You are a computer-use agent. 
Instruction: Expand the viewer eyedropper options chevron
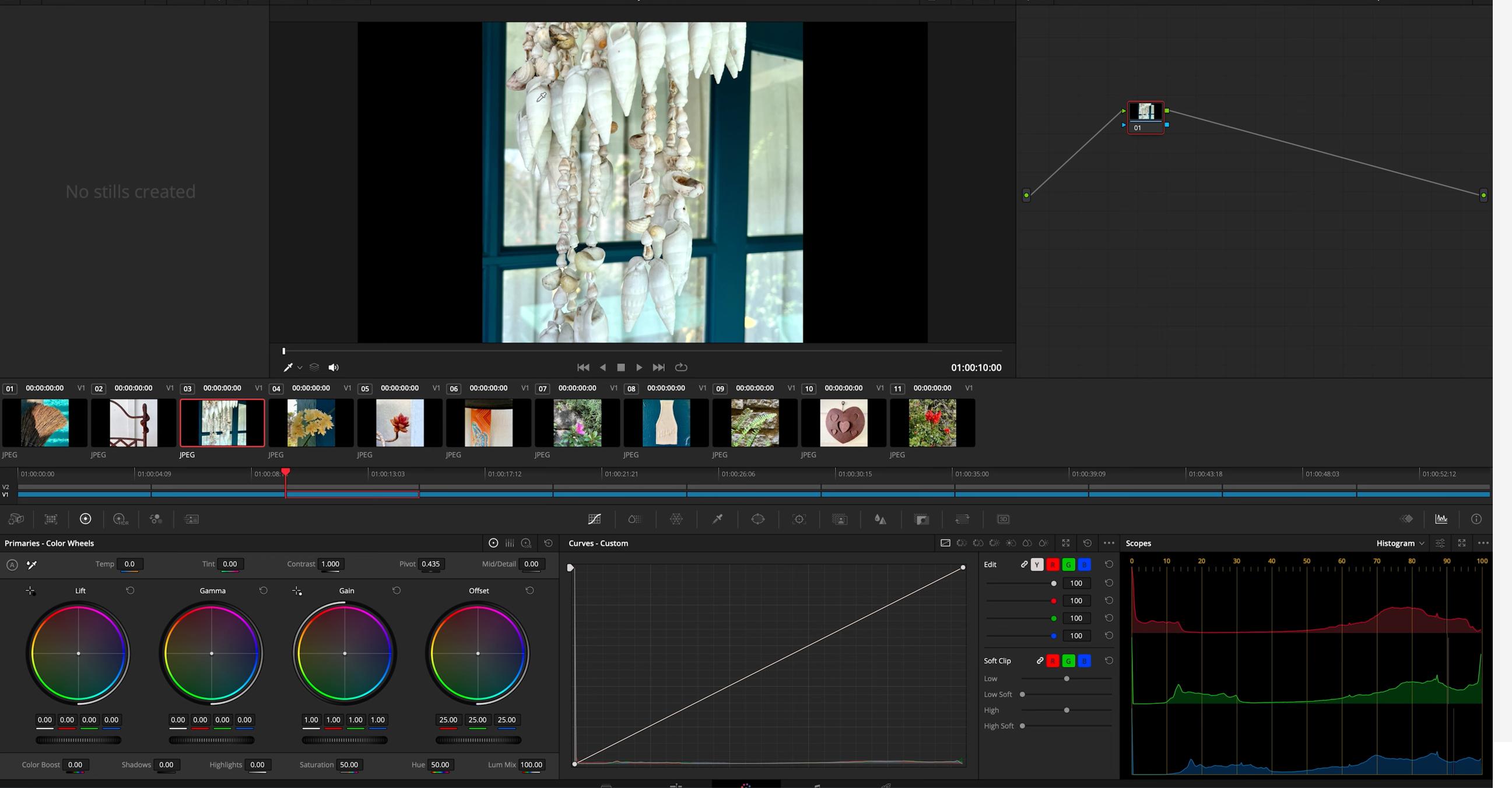click(x=300, y=368)
